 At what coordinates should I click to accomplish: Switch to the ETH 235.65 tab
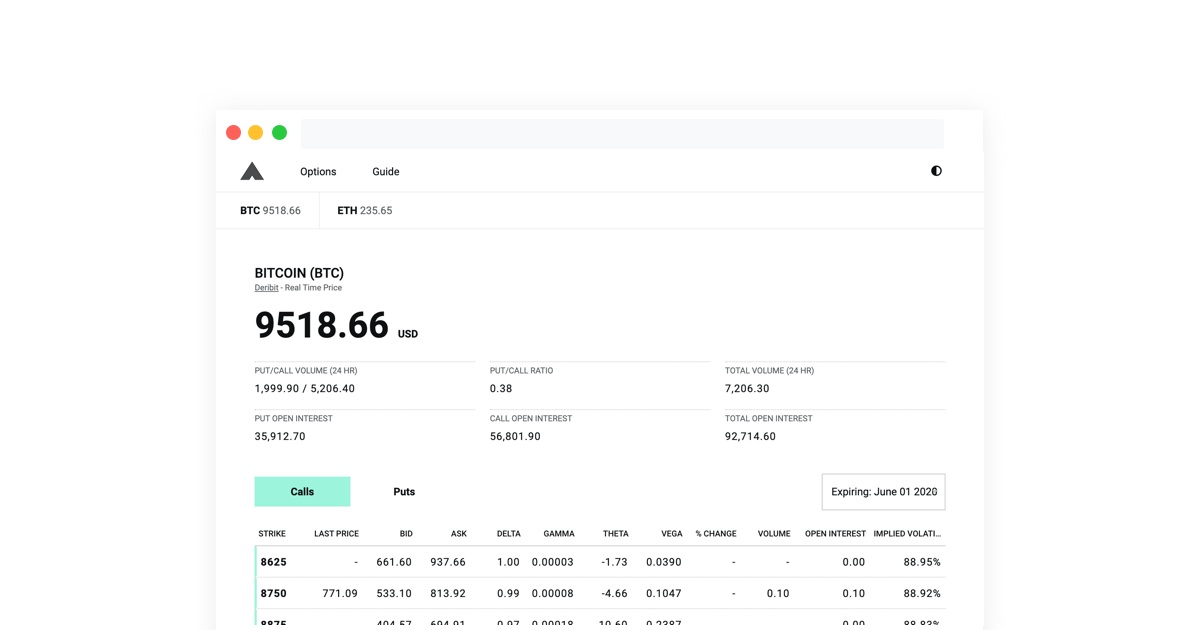click(365, 210)
